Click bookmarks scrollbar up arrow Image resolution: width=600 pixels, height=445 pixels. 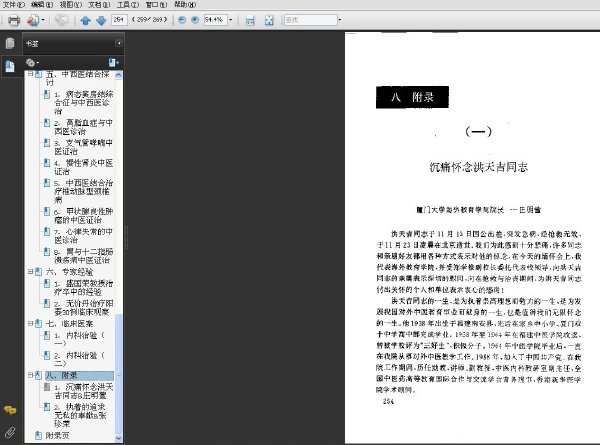click(x=119, y=75)
